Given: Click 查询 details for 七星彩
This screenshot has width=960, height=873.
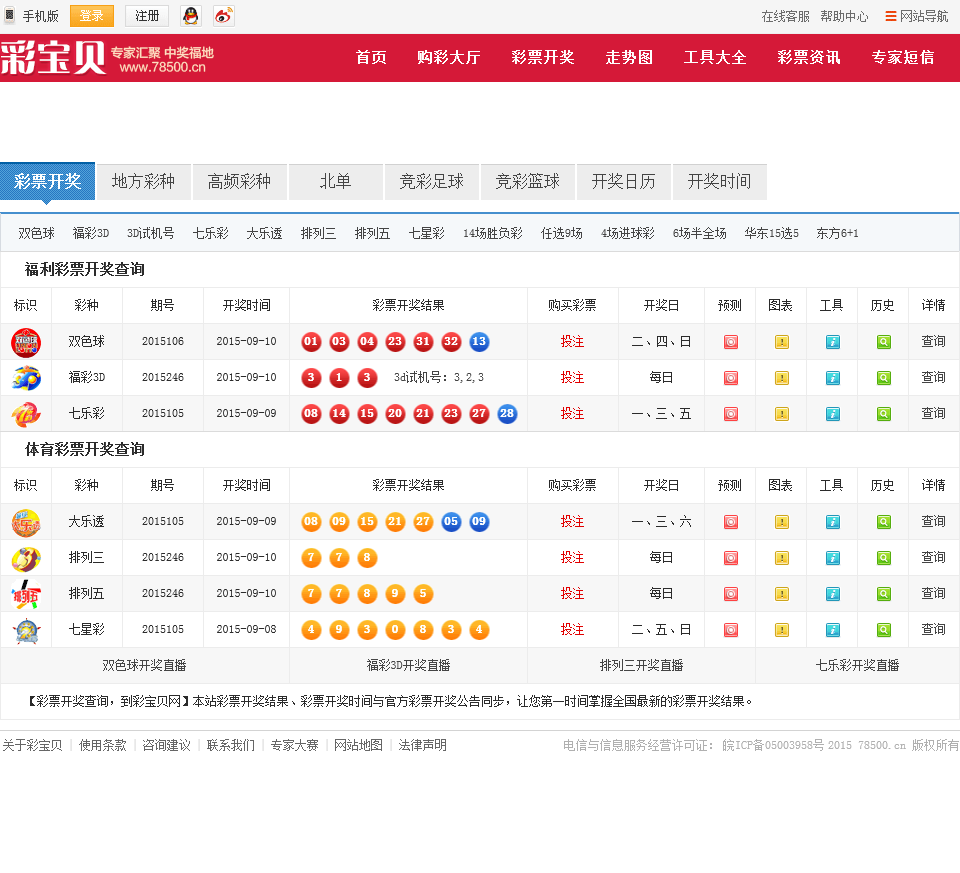Looking at the screenshot, I should pos(933,630).
